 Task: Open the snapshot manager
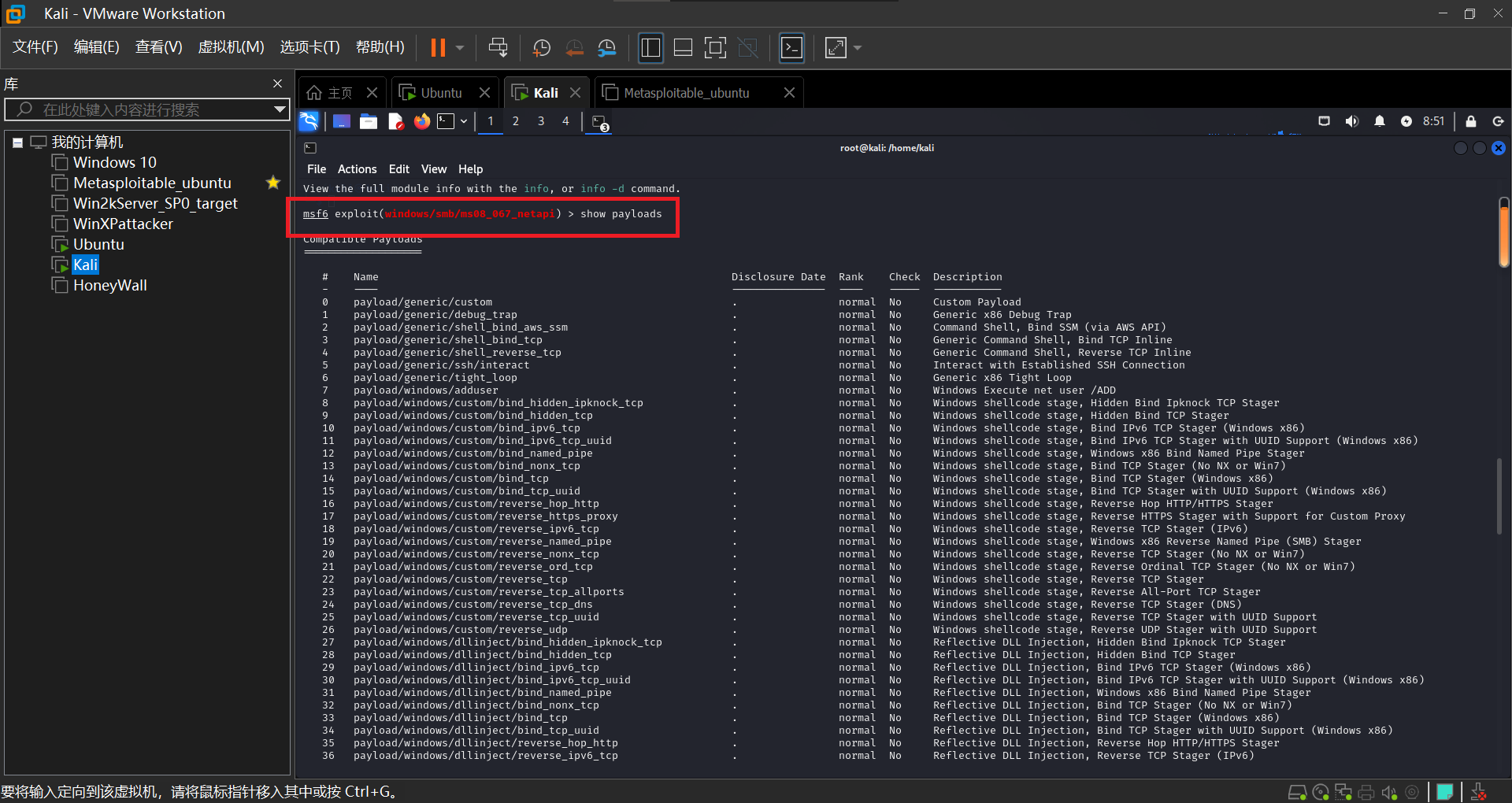click(x=607, y=48)
